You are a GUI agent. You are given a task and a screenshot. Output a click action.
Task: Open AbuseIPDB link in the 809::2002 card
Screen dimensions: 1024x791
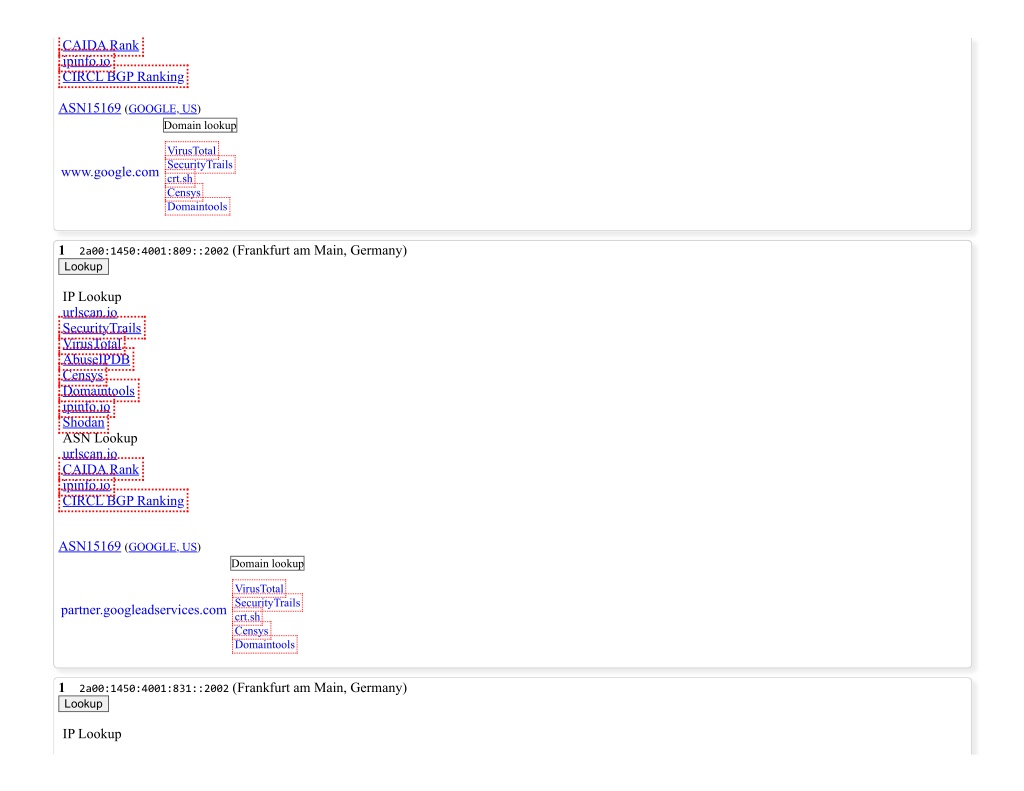tap(96, 359)
